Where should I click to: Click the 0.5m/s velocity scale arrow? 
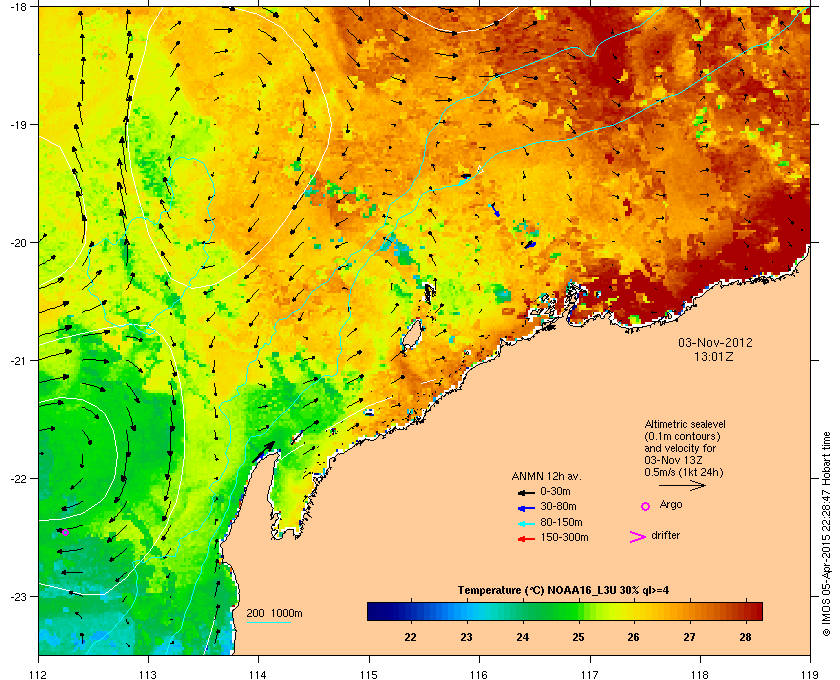pos(682,485)
